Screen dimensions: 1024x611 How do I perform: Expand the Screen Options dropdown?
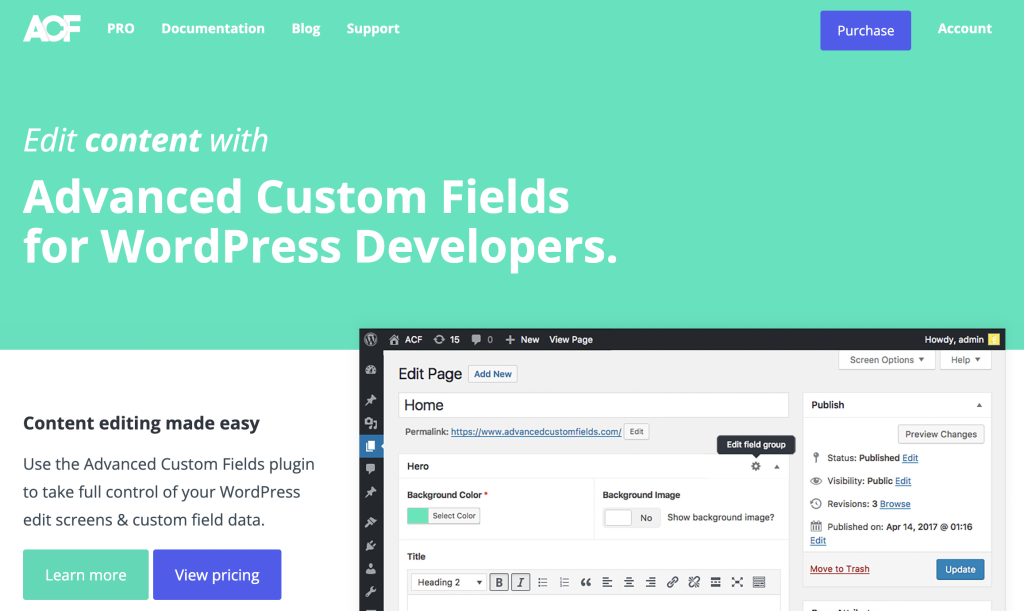[x=887, y=360]
